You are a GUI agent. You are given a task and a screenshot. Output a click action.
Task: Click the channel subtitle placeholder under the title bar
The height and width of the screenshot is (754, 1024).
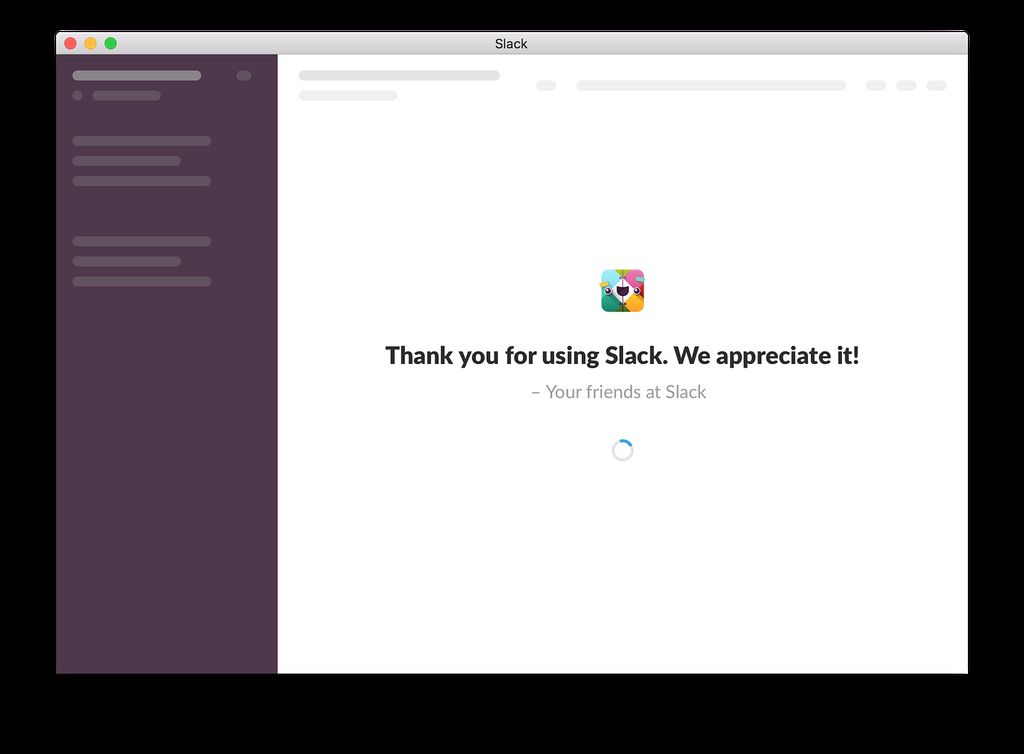(x=348, y=96)
